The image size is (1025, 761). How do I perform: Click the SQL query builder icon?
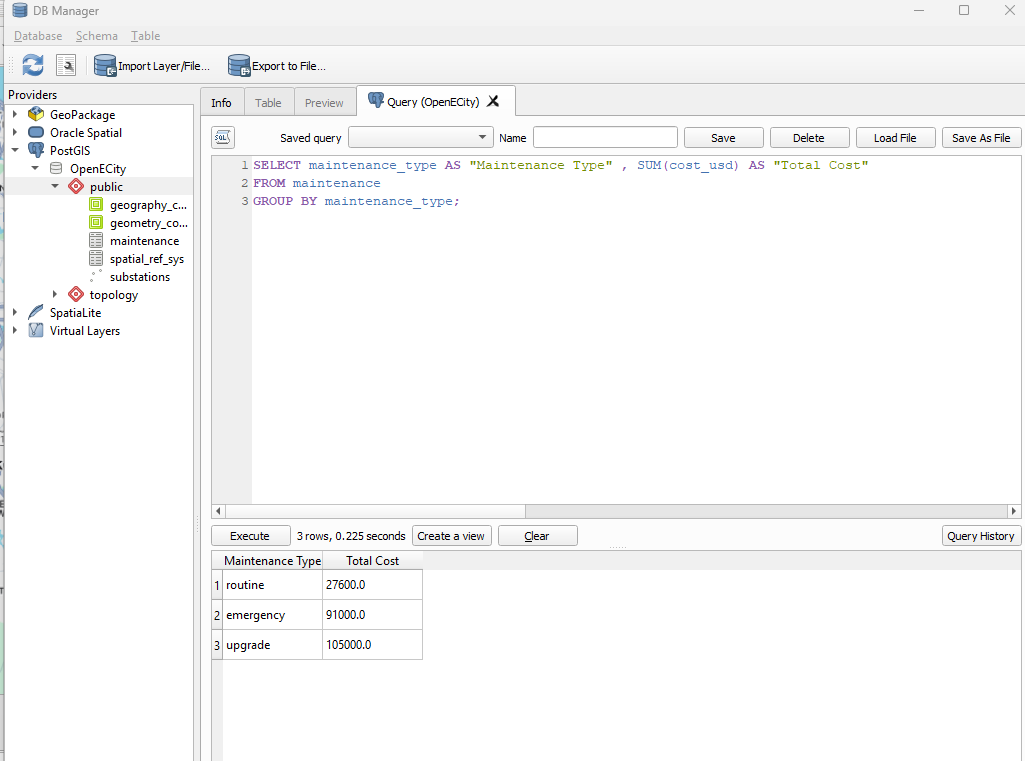tap(223, 138)
